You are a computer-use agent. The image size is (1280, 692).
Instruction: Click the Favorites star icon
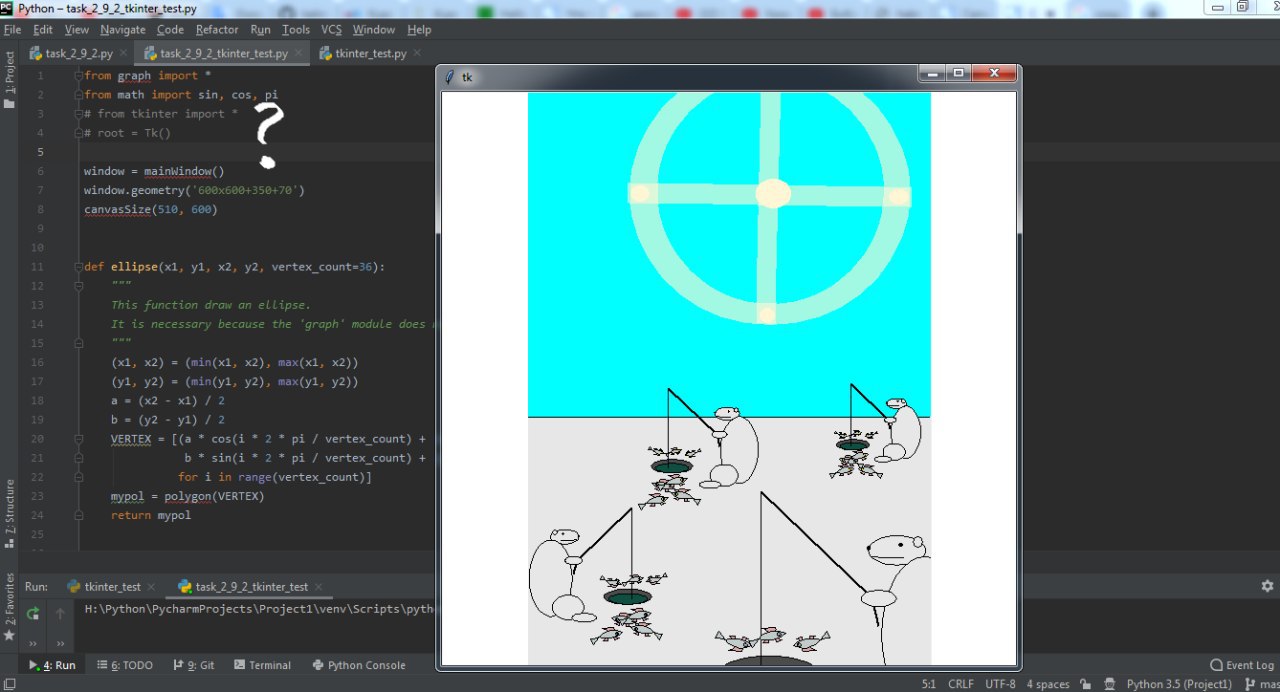click(x=9, y=635)
